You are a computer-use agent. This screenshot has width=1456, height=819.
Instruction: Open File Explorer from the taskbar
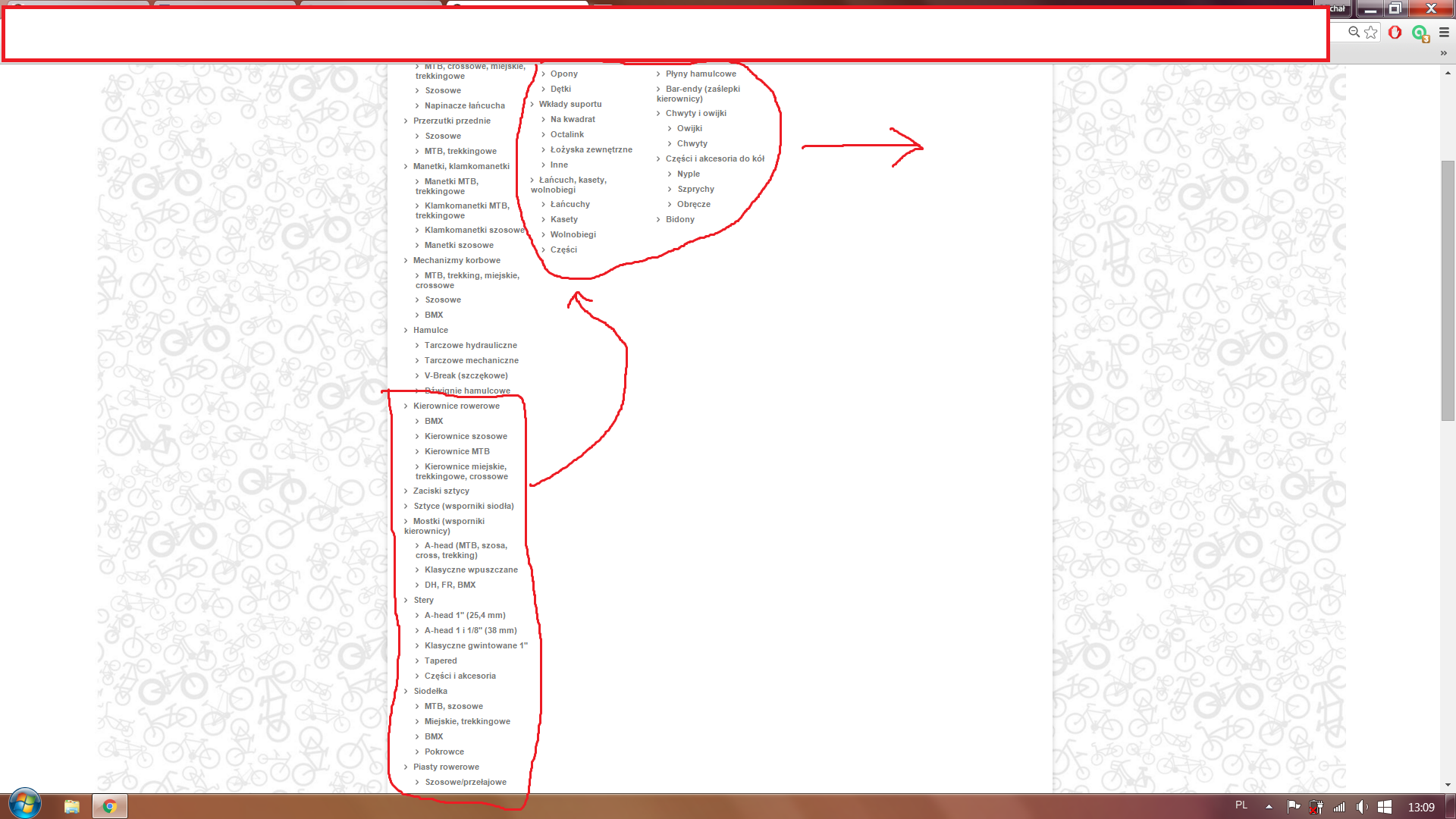point(72,806)
